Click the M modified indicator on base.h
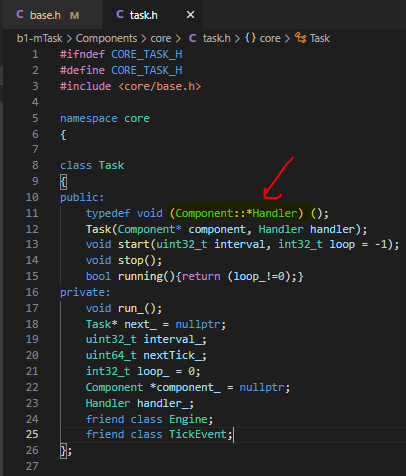The width and height of the screenshot is (406, 476). tap(75, 16)
